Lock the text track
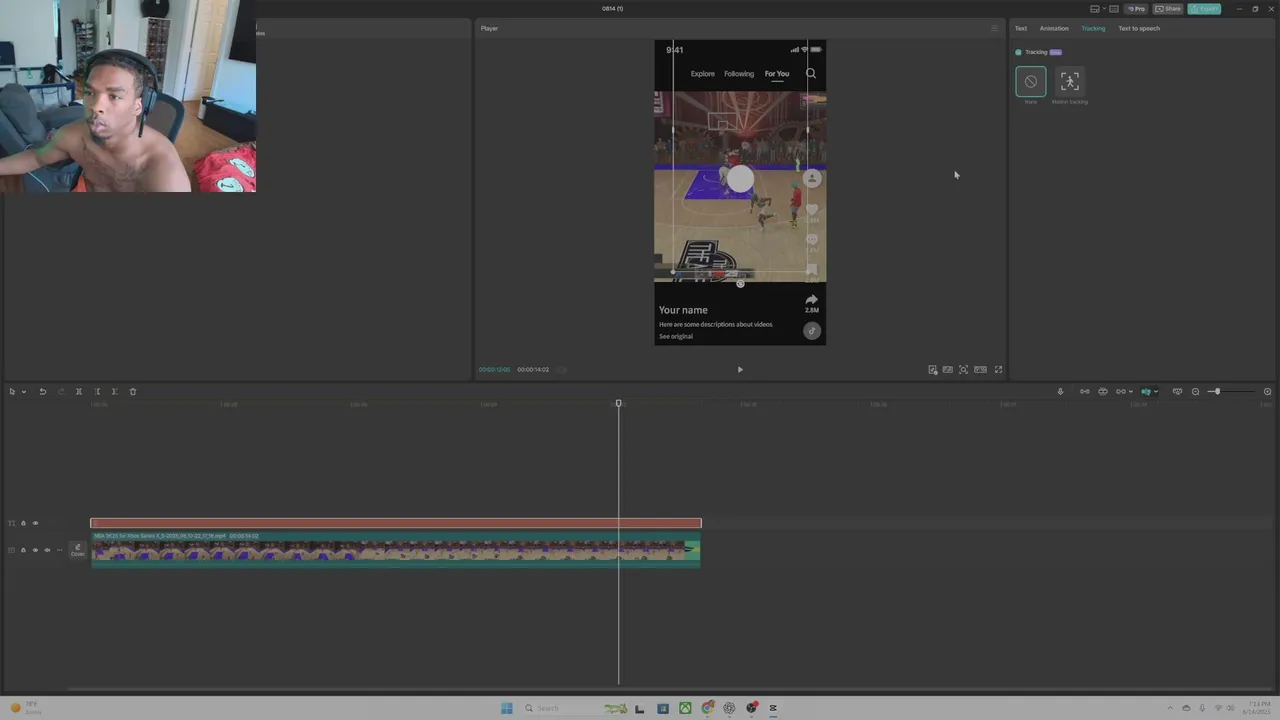The height and width of the screenshot is (720, 1280). click(x=23, y=523)
